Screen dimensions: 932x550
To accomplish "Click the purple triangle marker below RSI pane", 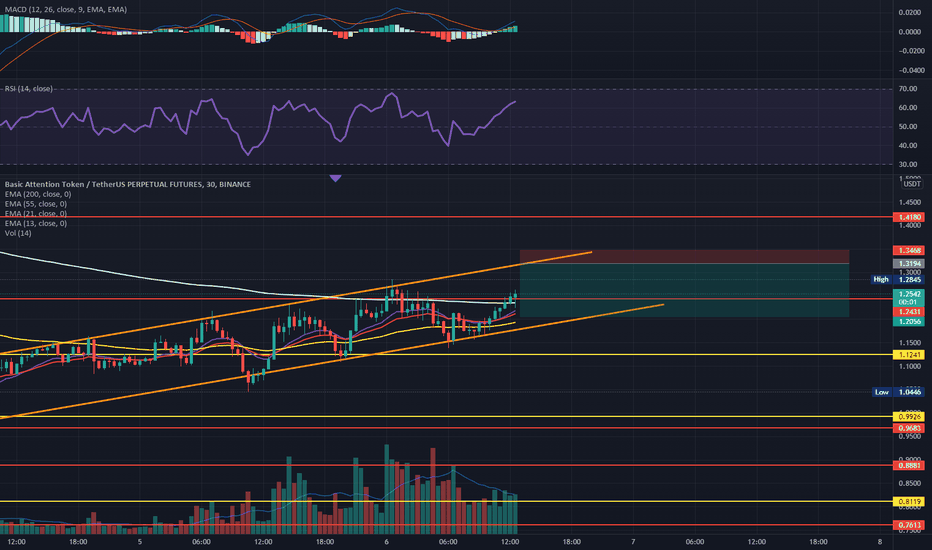I will [x=335, y=178].
